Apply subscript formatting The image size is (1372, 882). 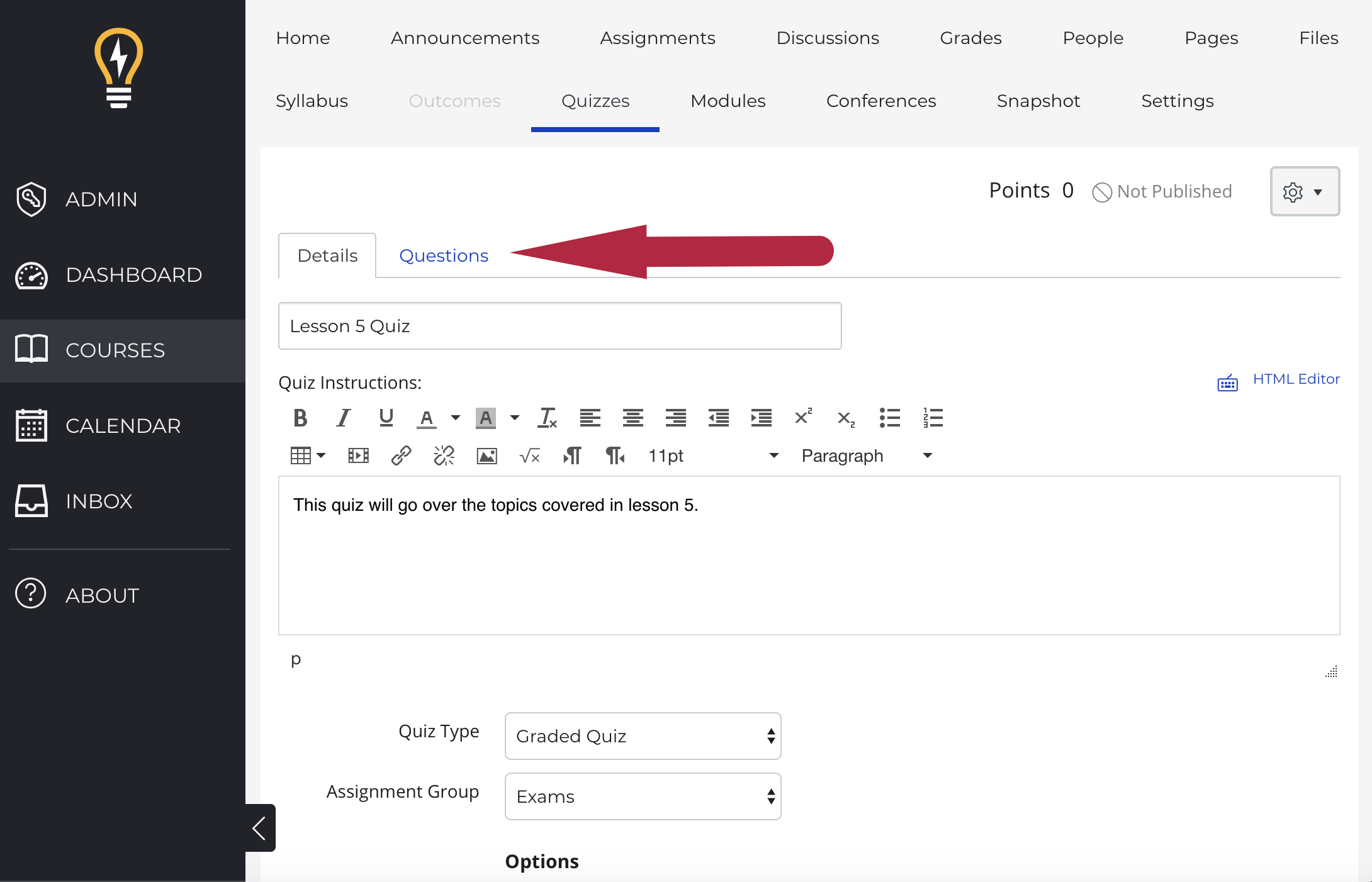point(846,419)
